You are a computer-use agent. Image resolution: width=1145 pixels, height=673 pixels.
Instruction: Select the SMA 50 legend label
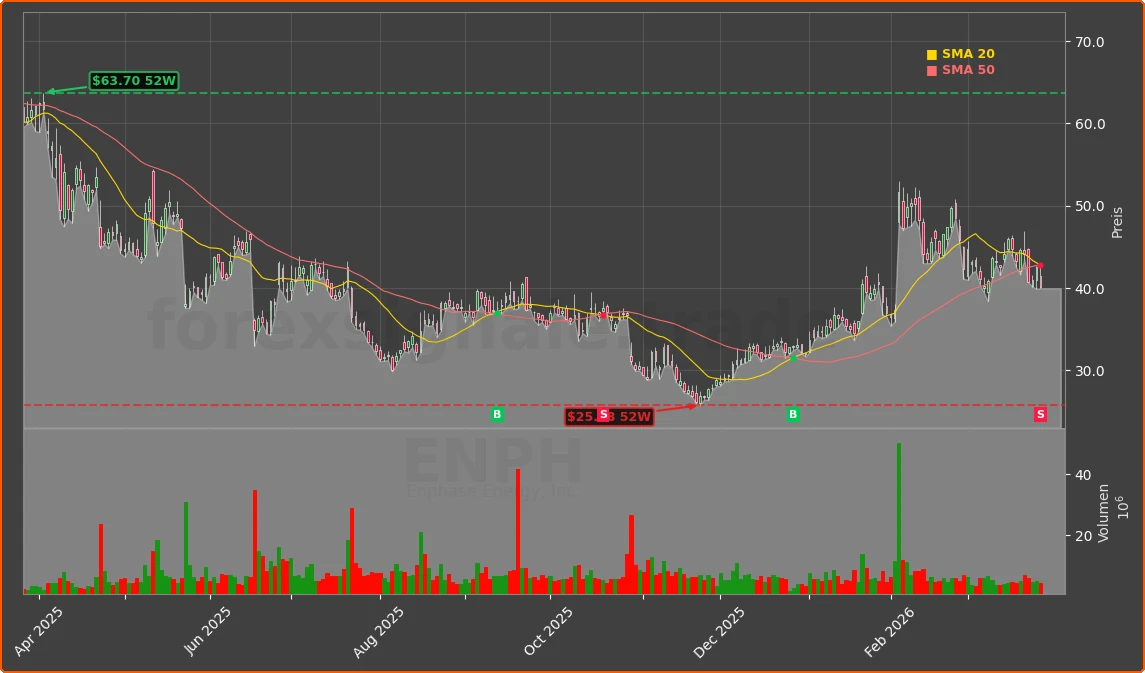point(968,70)
